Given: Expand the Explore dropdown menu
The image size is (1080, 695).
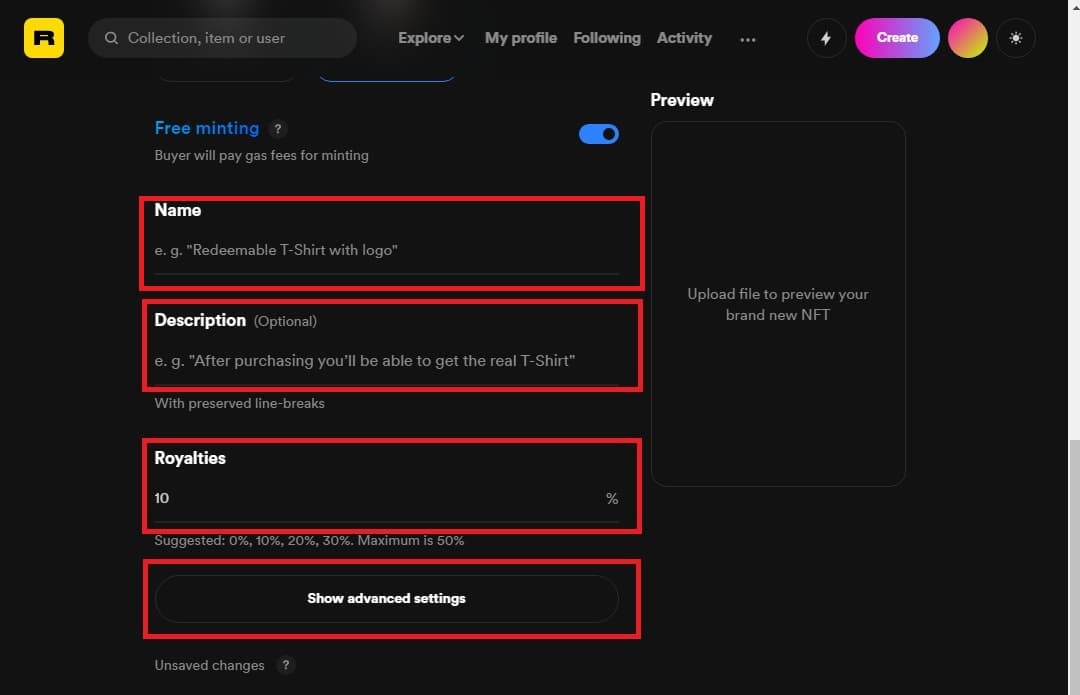Looking at the screenshot, I should [x=431, y=38].
